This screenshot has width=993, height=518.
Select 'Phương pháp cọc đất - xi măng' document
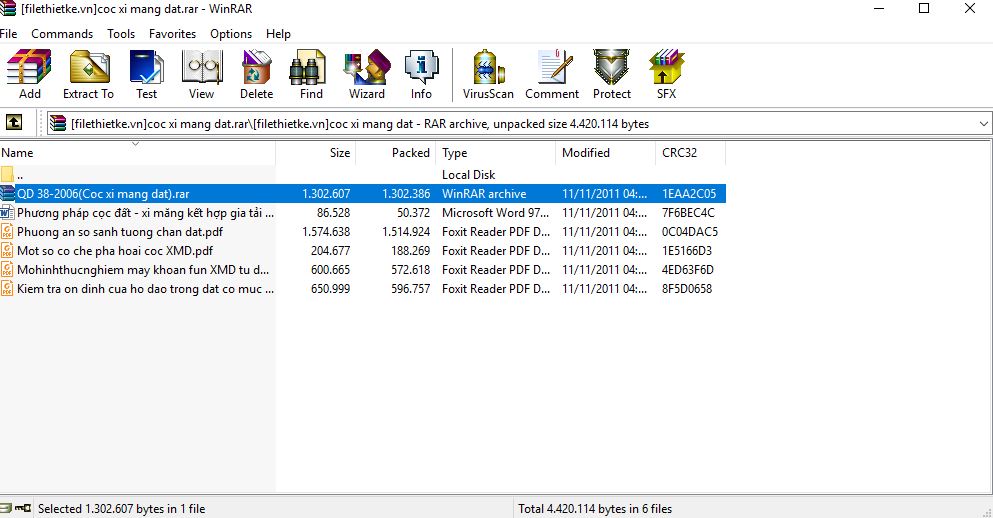[146, 213]
